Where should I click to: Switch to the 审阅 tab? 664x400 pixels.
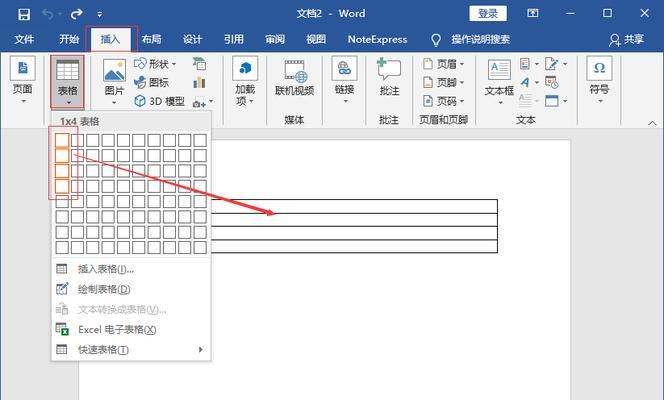click(275, 39)
